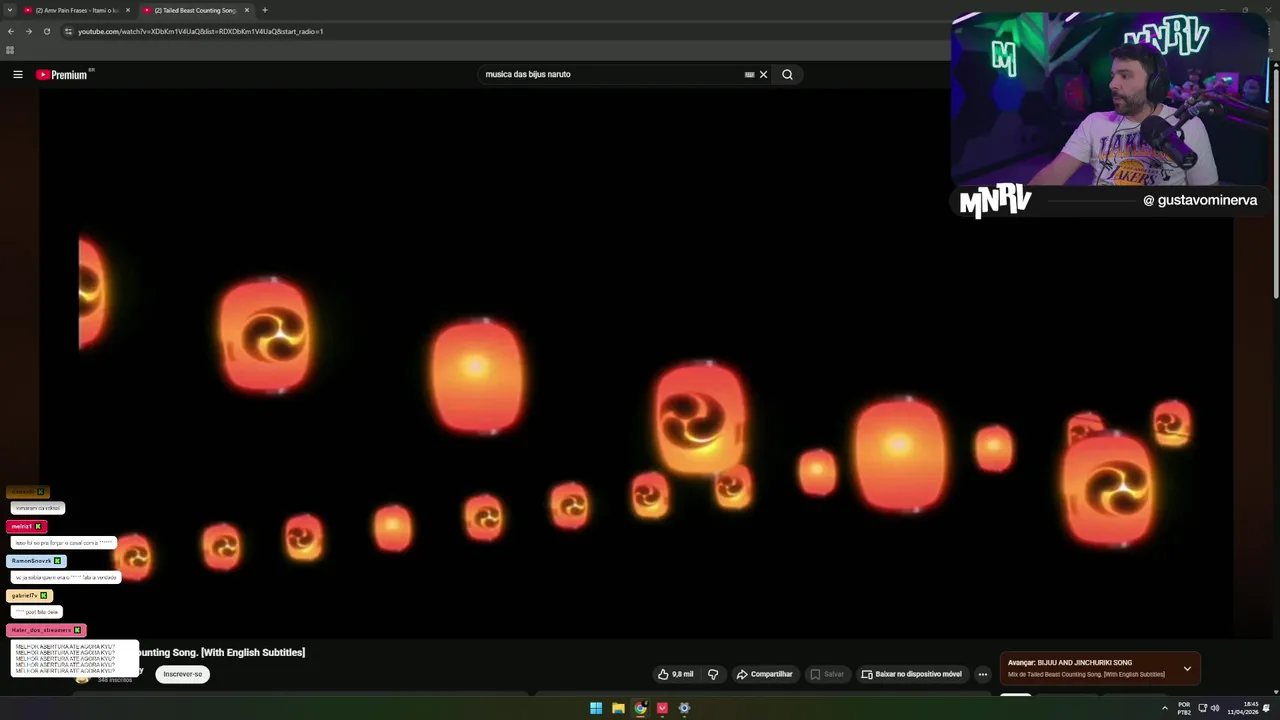Viewport: 1280px width, 720px height.
Task: Open on-screen keyboard icon in search
Action: [749, 74]
